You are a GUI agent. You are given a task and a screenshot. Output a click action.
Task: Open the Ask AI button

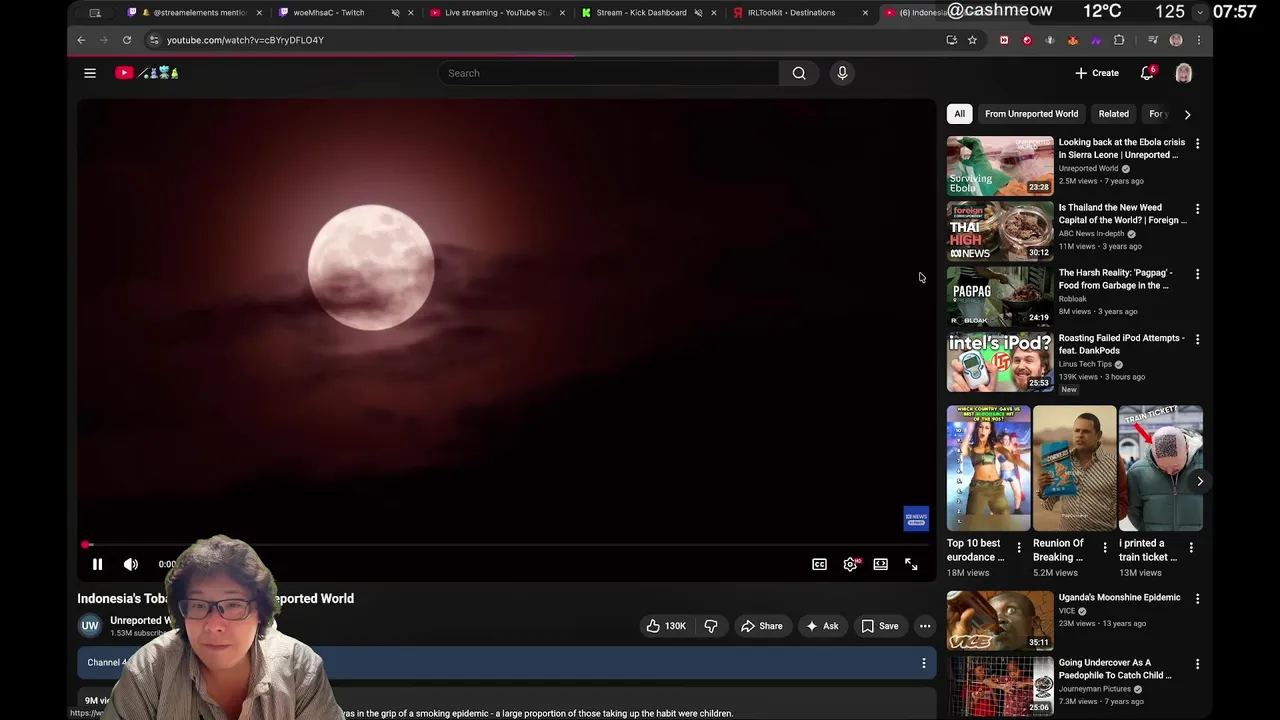pyautogui.click(x=822, y=626)
